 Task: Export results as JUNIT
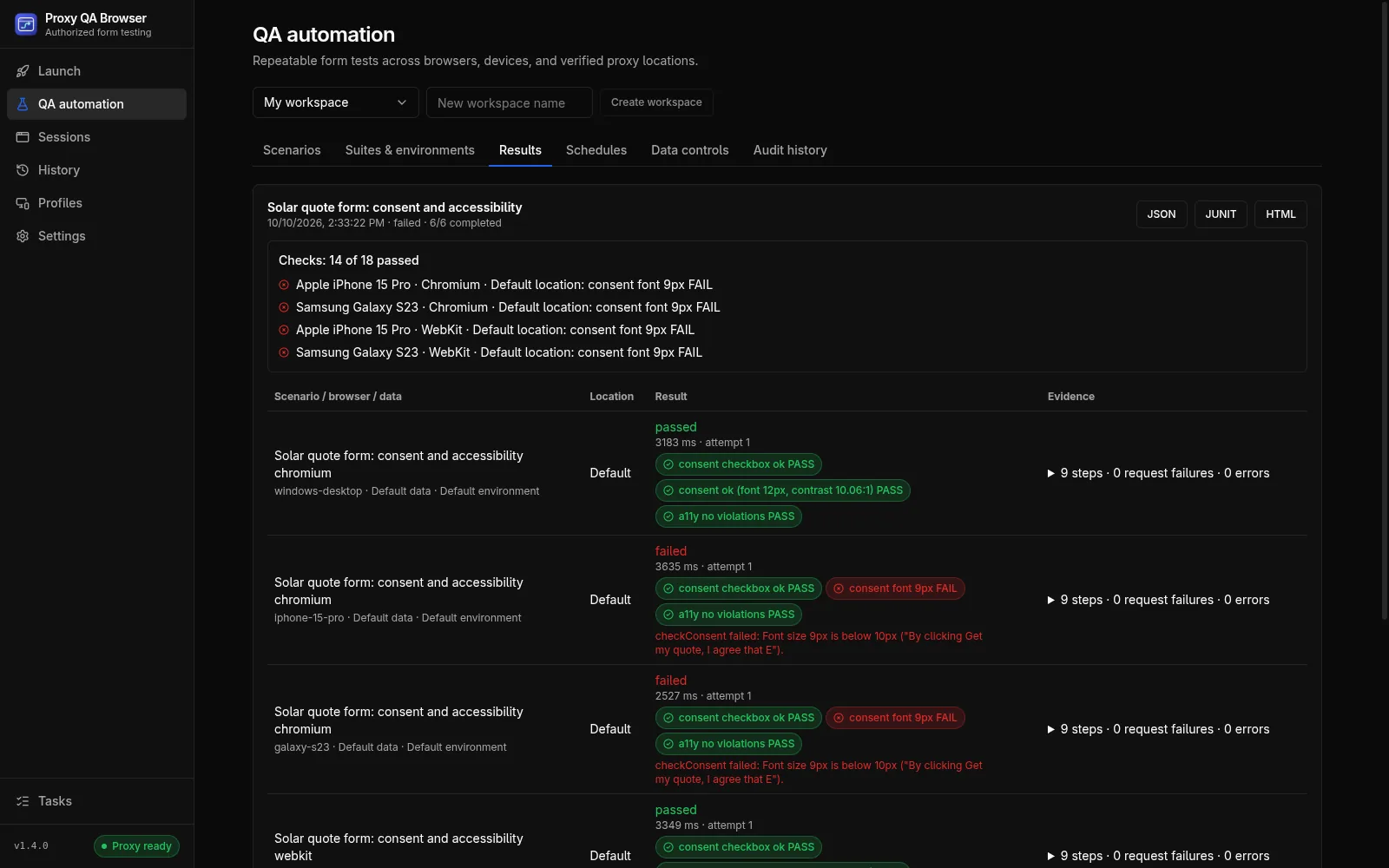[1221, 214]
